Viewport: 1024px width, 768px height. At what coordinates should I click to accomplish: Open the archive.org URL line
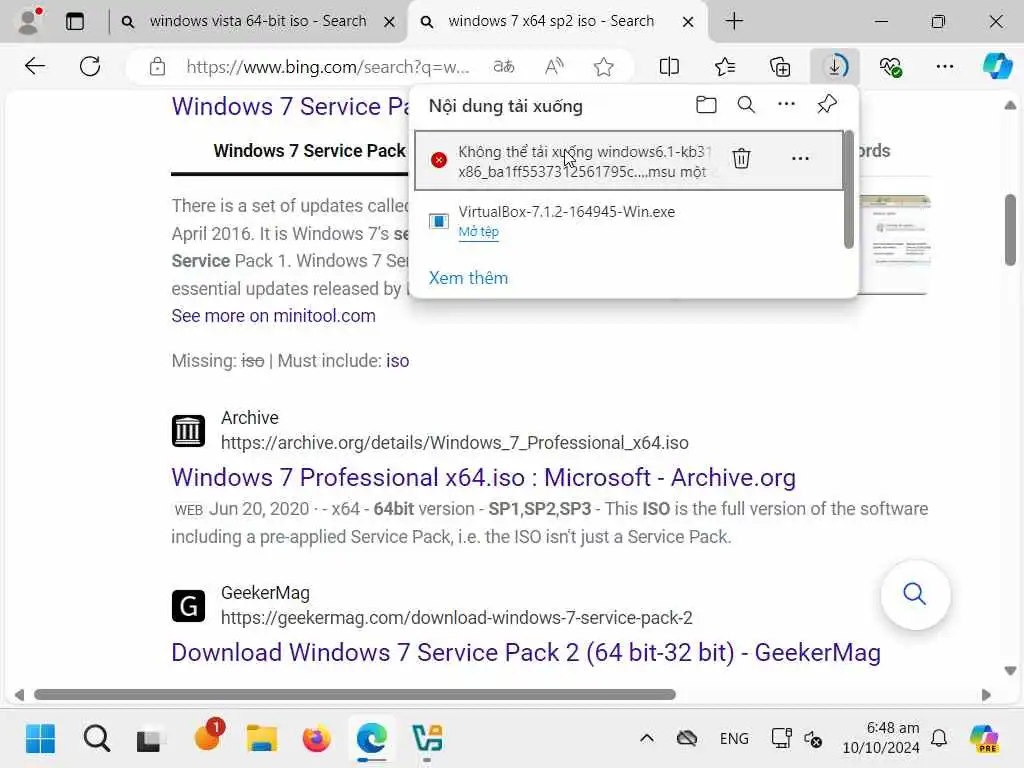[455, 443]
